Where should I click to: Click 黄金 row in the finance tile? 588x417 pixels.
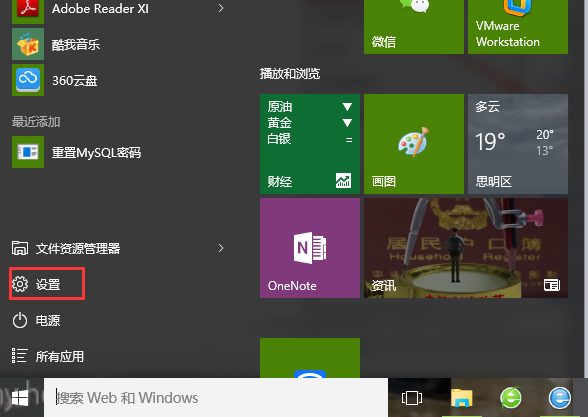point(310,123)
